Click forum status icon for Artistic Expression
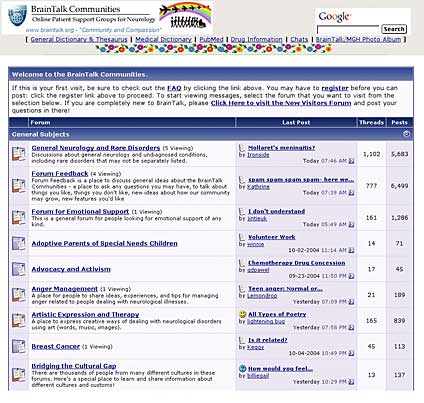Screen dimensions: 424x403 pos(19,320)
